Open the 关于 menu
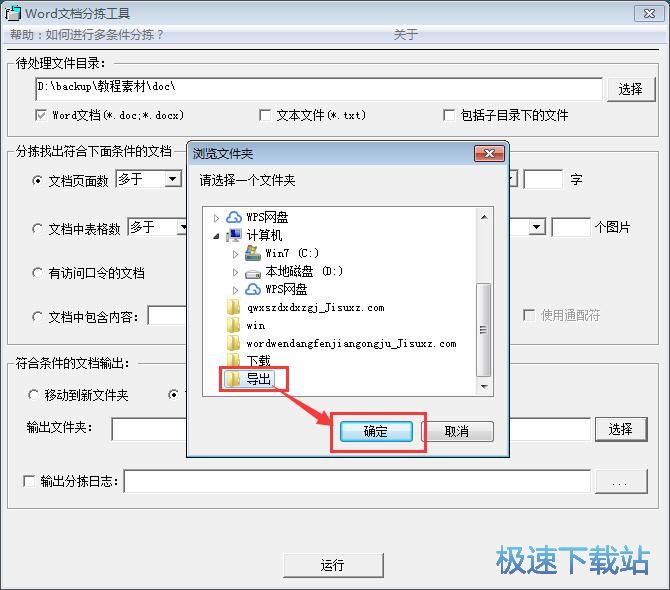Screen dimensions: 670x590 (x=406, y=35)
